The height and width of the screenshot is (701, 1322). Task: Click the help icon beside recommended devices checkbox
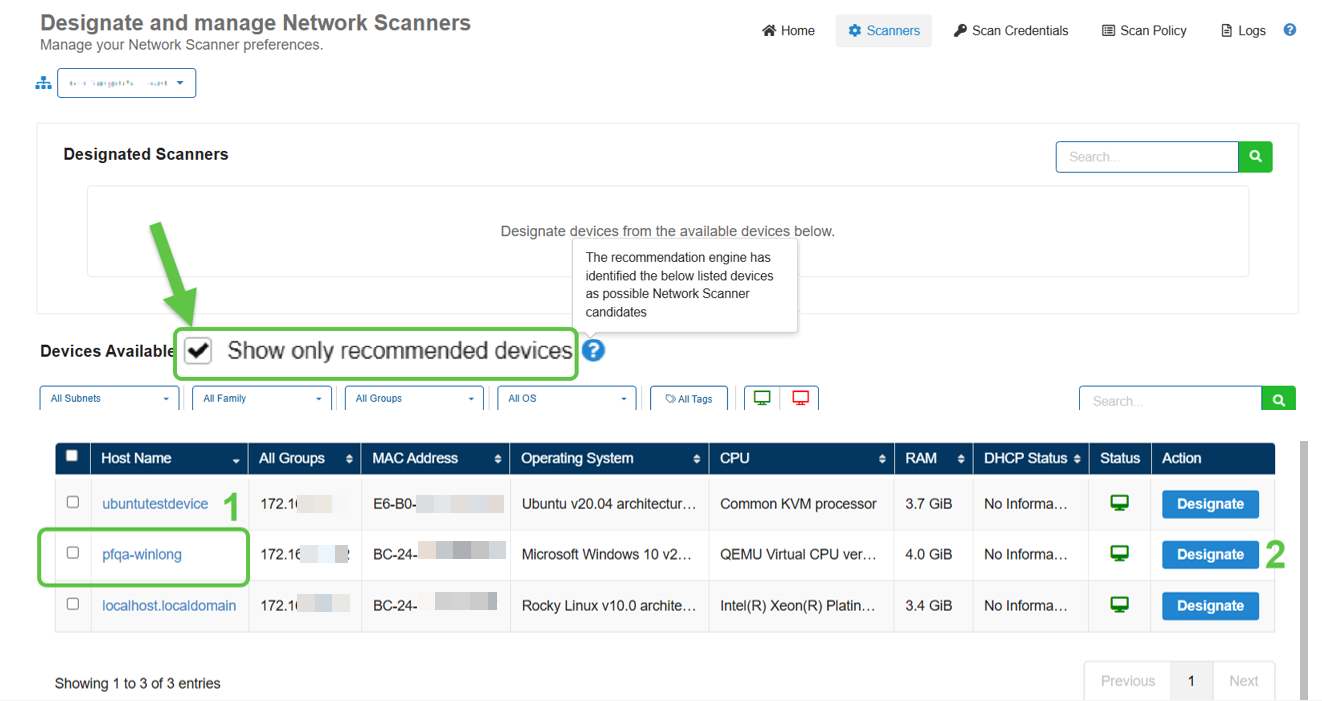point(594,351)
